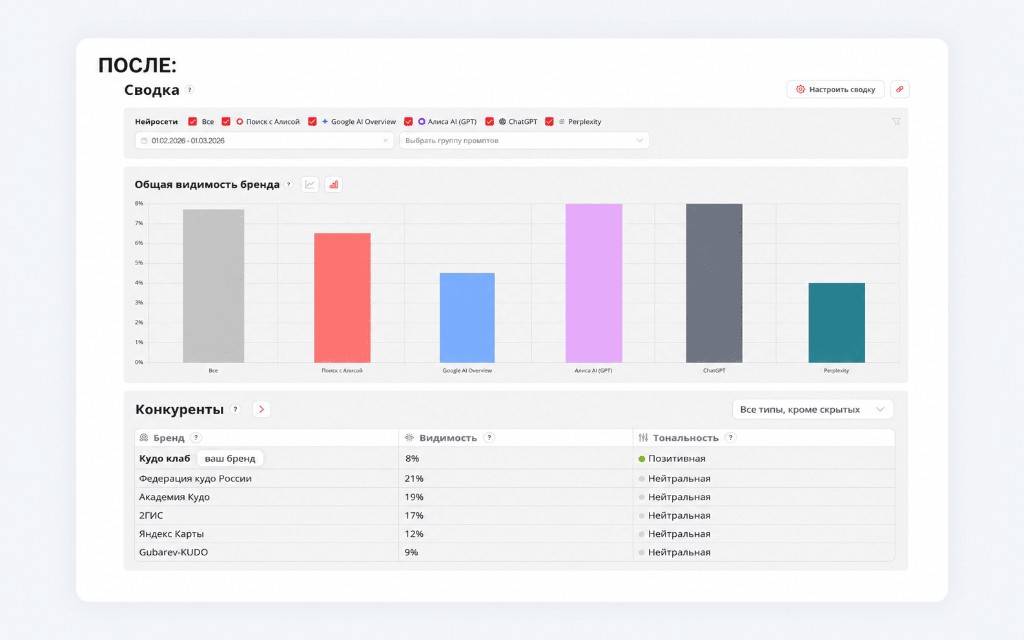1024x640 pixels.
Task: Click the help icon in the Видимость column
Action: point(489,438)
